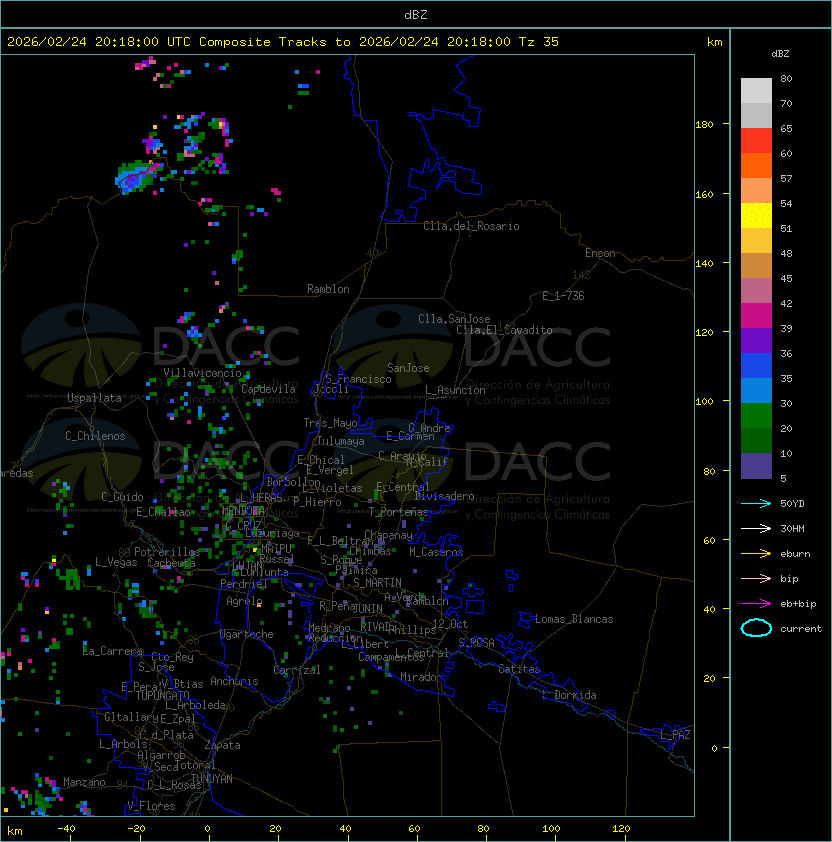Click the 'eburn' legend label
832x842 pixels.
(795, 554)
